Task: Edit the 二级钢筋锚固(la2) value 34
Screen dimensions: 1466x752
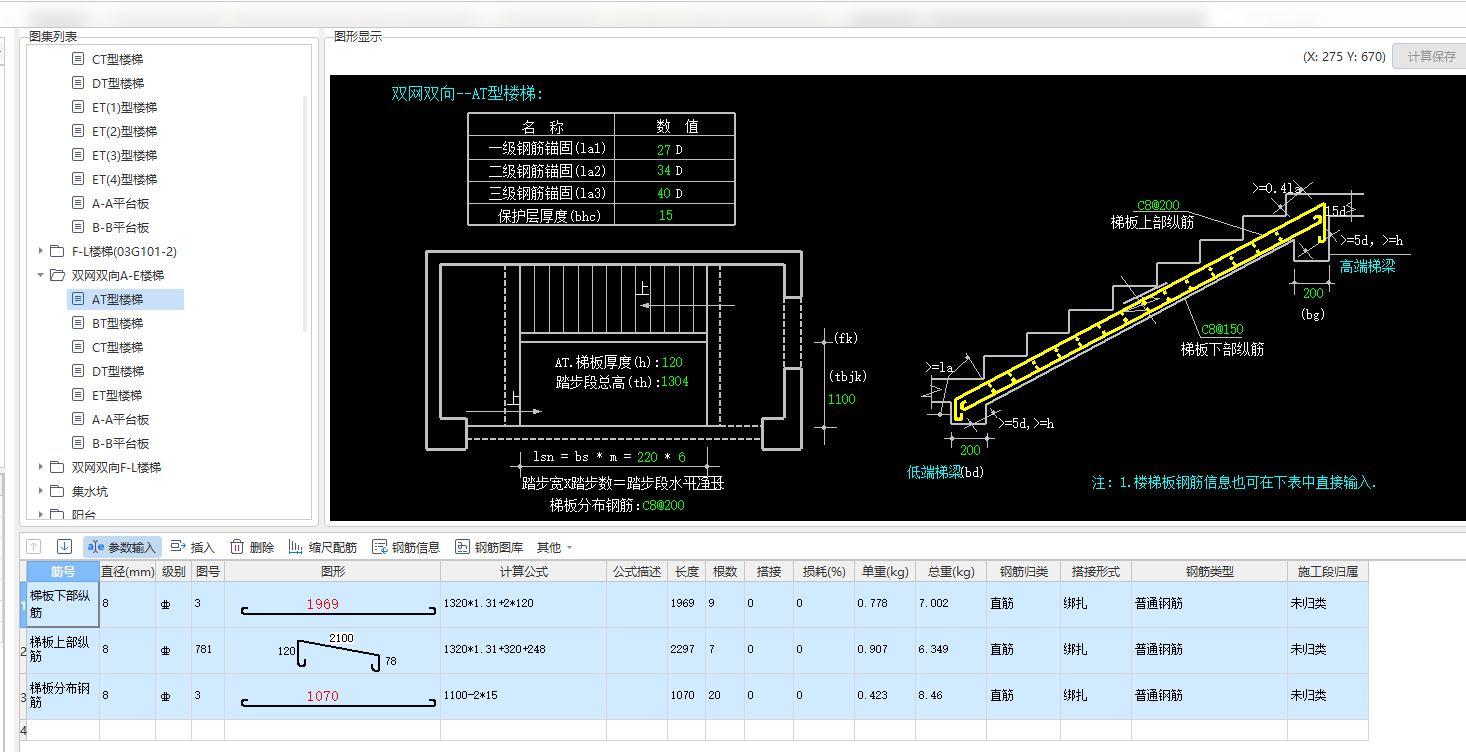Action: (x=664, y=171)
